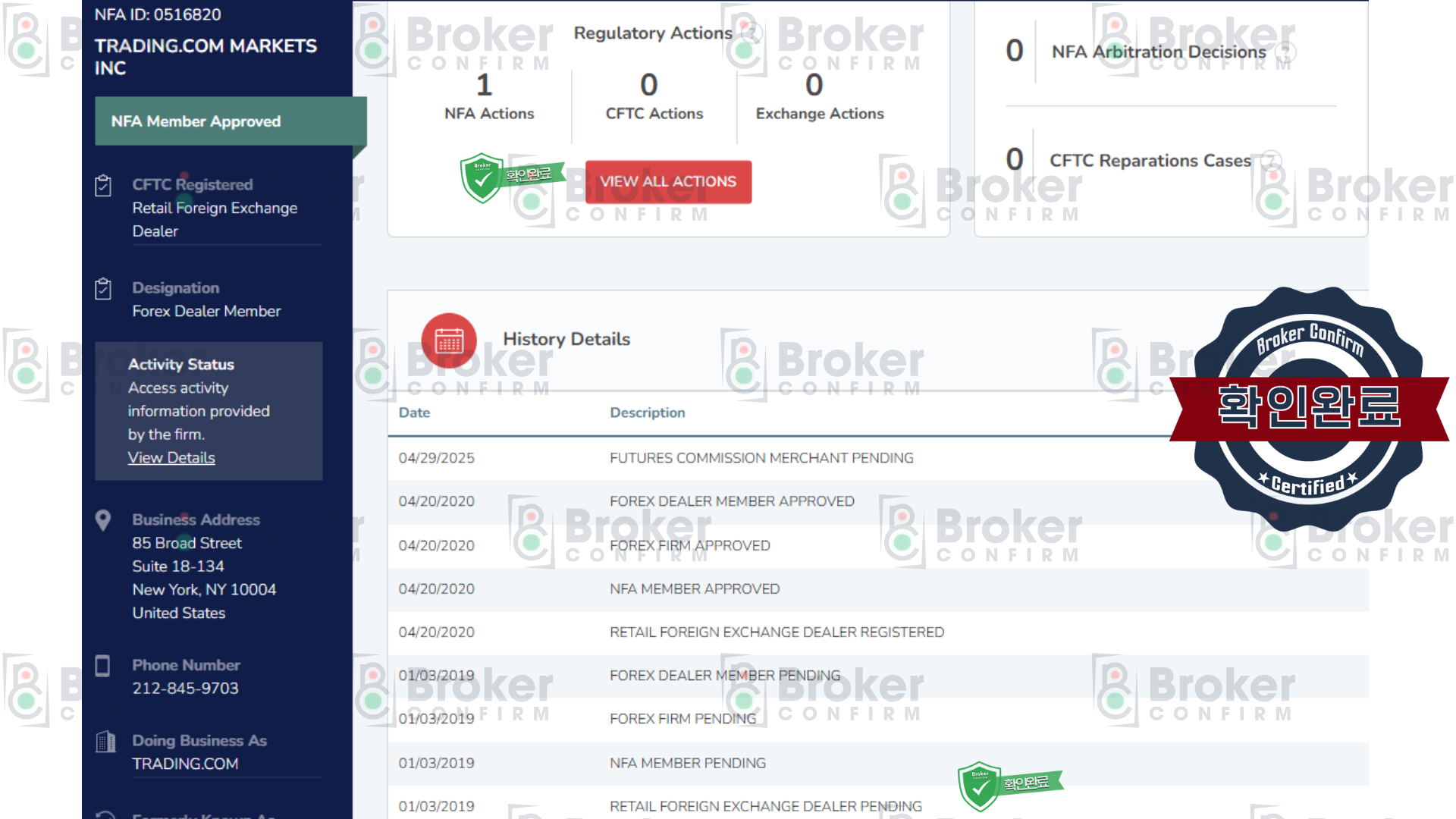Click the NFA Actions count of 1
The image size is (1456, 819).
pos(485,85)
